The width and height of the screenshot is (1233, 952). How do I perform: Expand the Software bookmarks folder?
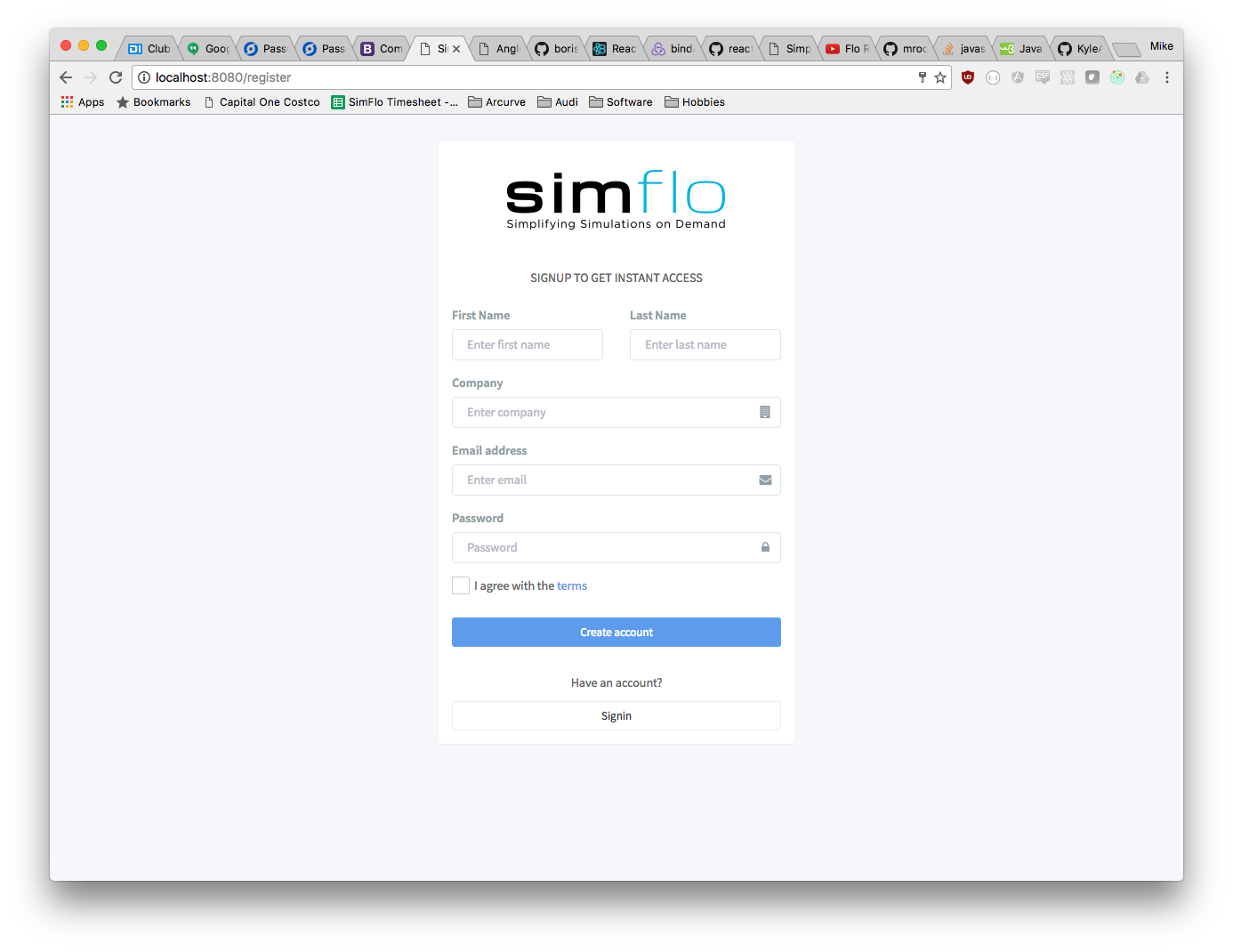tap(621, 102)
